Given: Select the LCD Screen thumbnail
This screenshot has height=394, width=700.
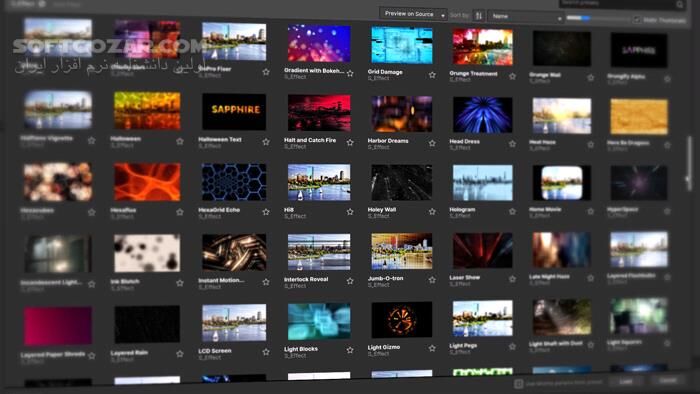Looking at the screenshot, I should click(234, 323).
